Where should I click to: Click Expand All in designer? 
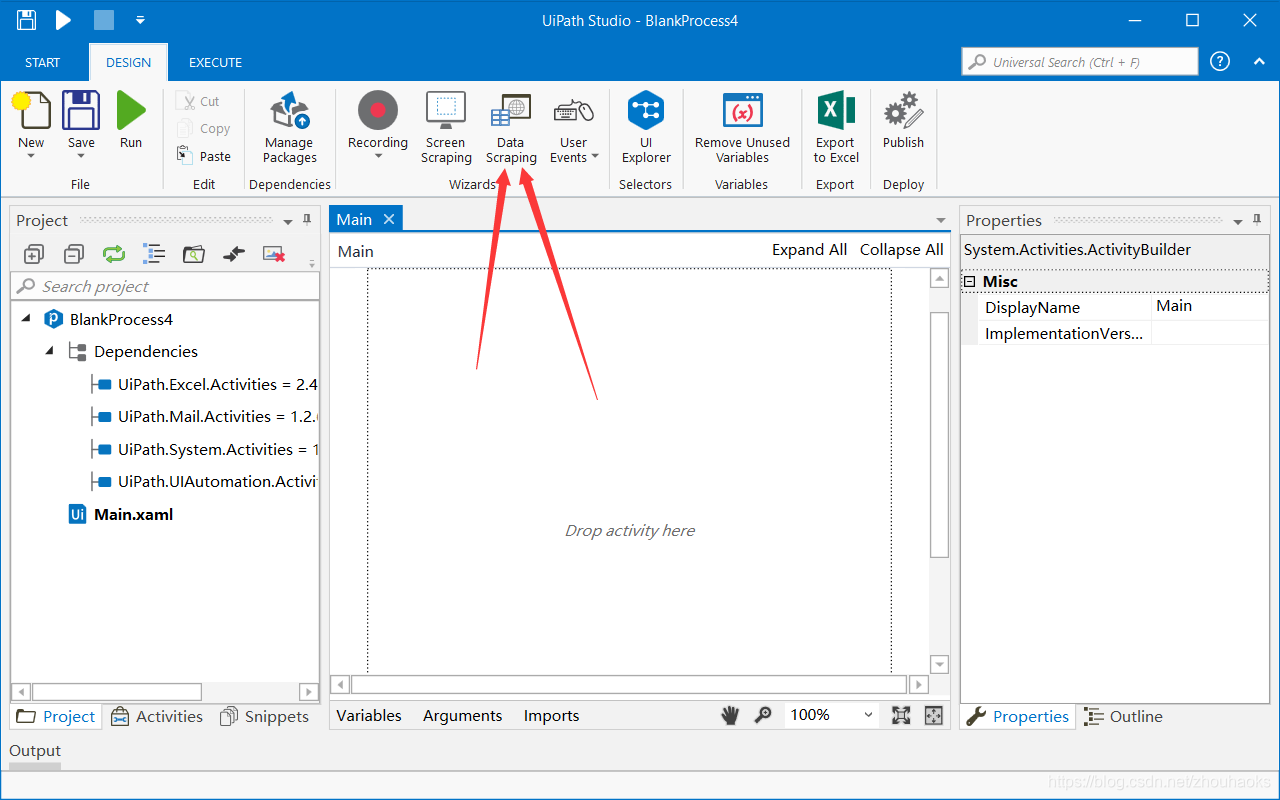tap(809, 250)
